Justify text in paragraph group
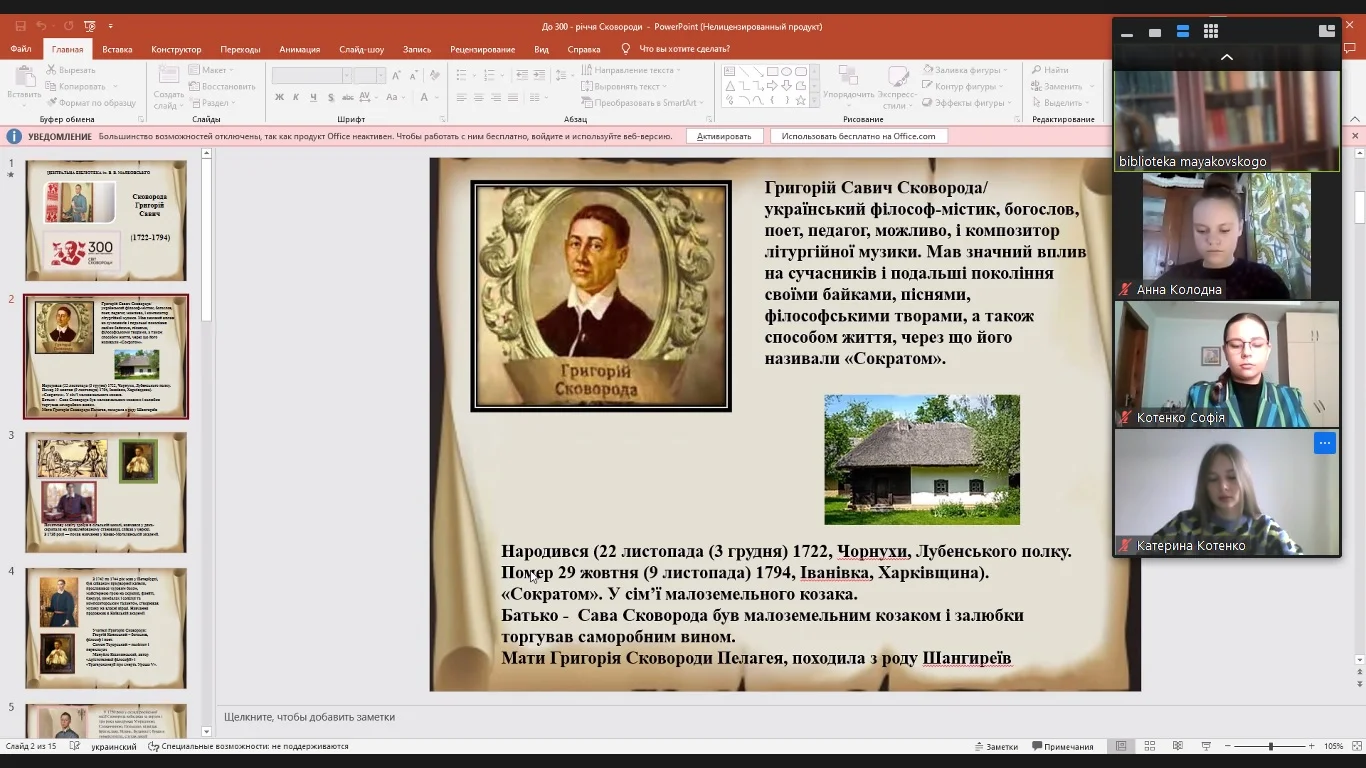The height and width of the screenshot is (768, 1366). pyautogui.click(x=513, y=98)
